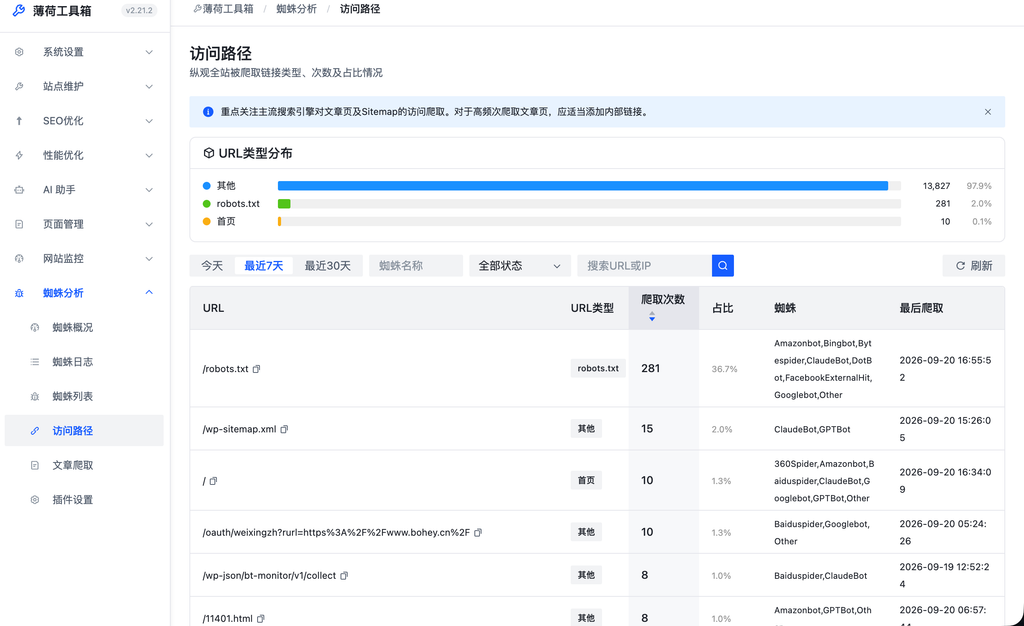The image size is (1024, 626).
Task: Open the 全部状态 status dropdown
Action: click(x=520, y=266)
